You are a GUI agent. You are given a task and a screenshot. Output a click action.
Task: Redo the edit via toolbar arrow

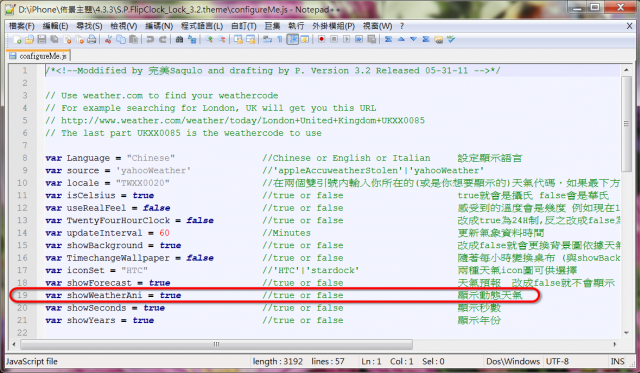[163, 40]
